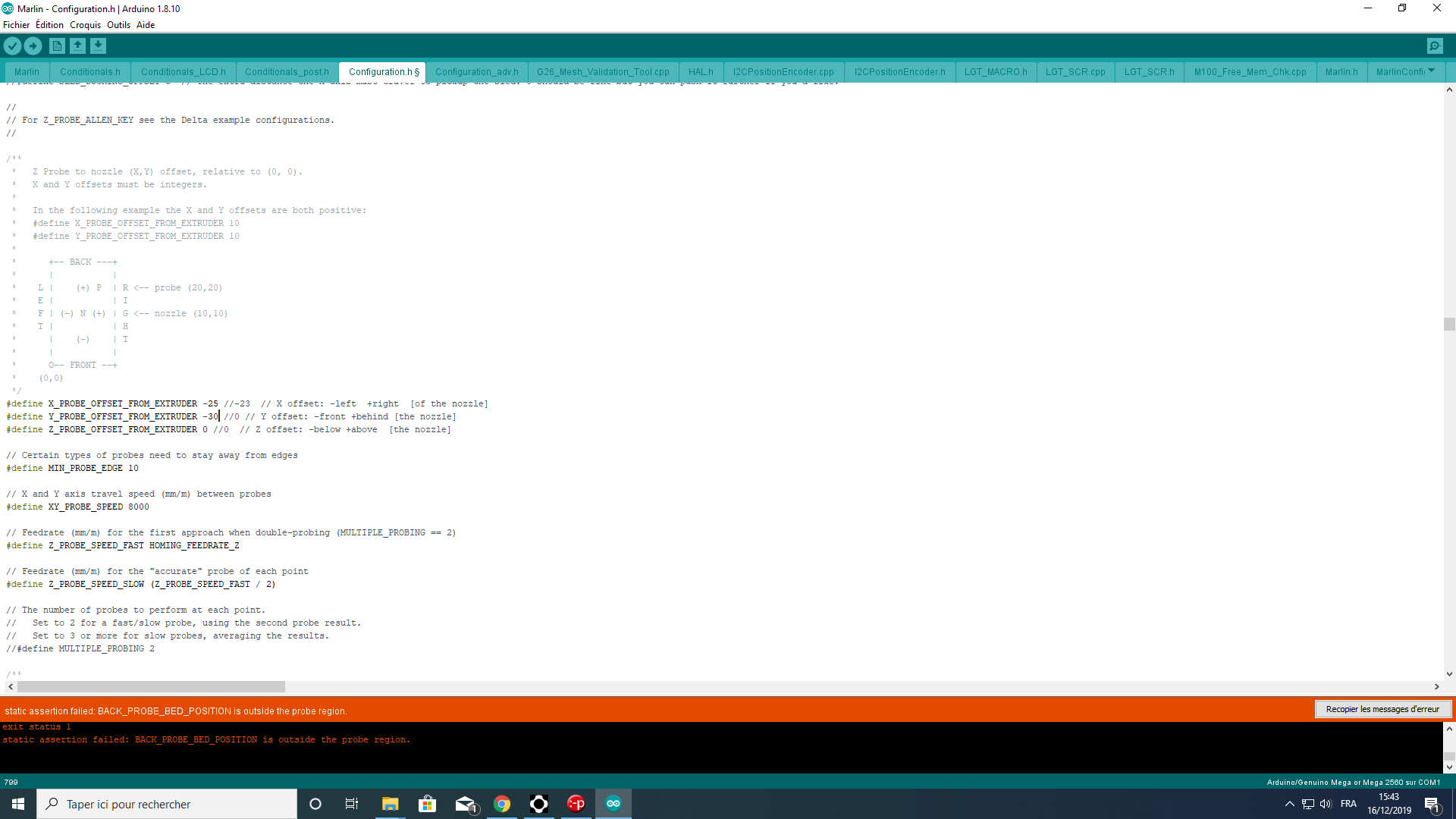Open Windows Start menu

pos(18,804)
